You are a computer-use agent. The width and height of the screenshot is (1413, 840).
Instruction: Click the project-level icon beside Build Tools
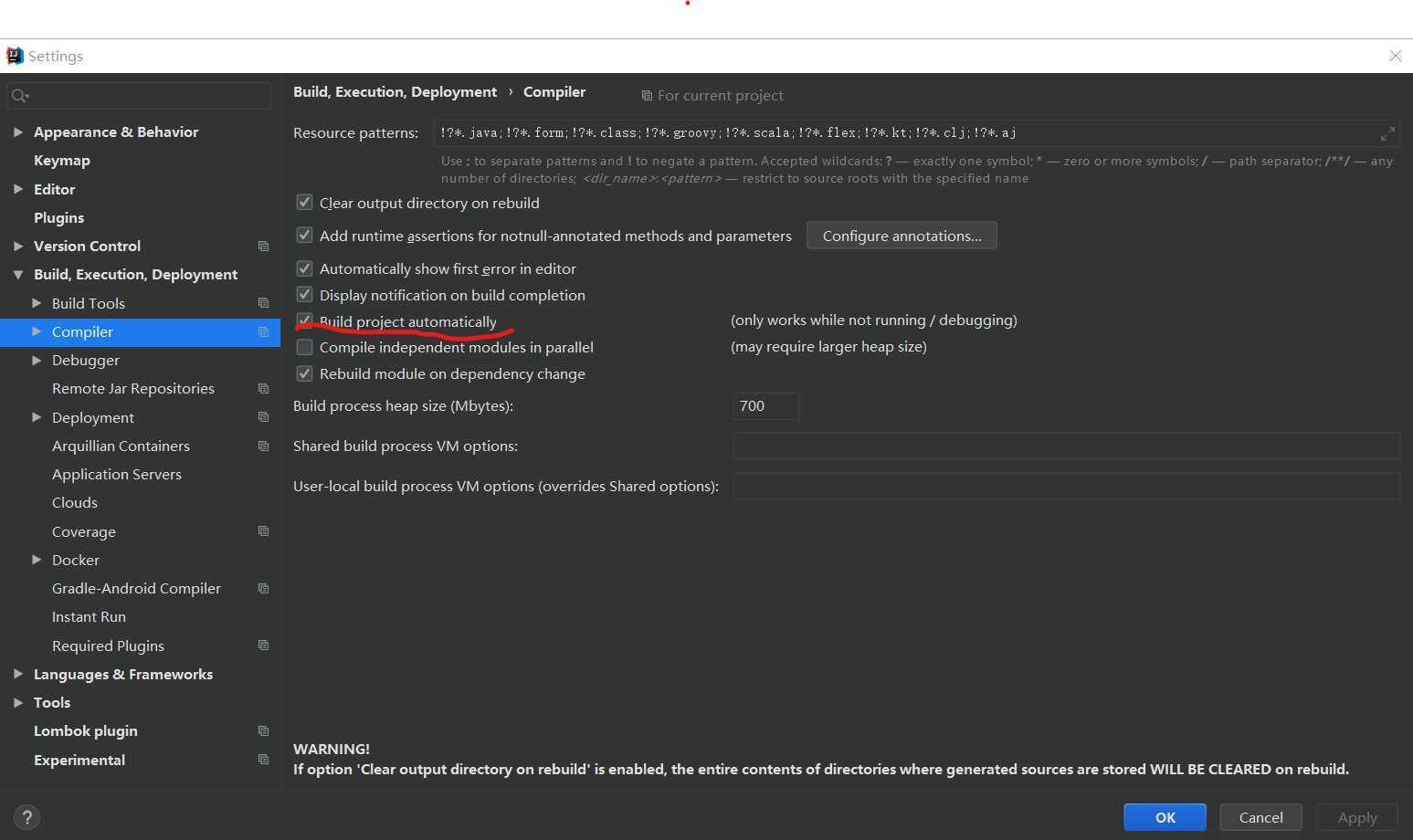coord(263,303)
